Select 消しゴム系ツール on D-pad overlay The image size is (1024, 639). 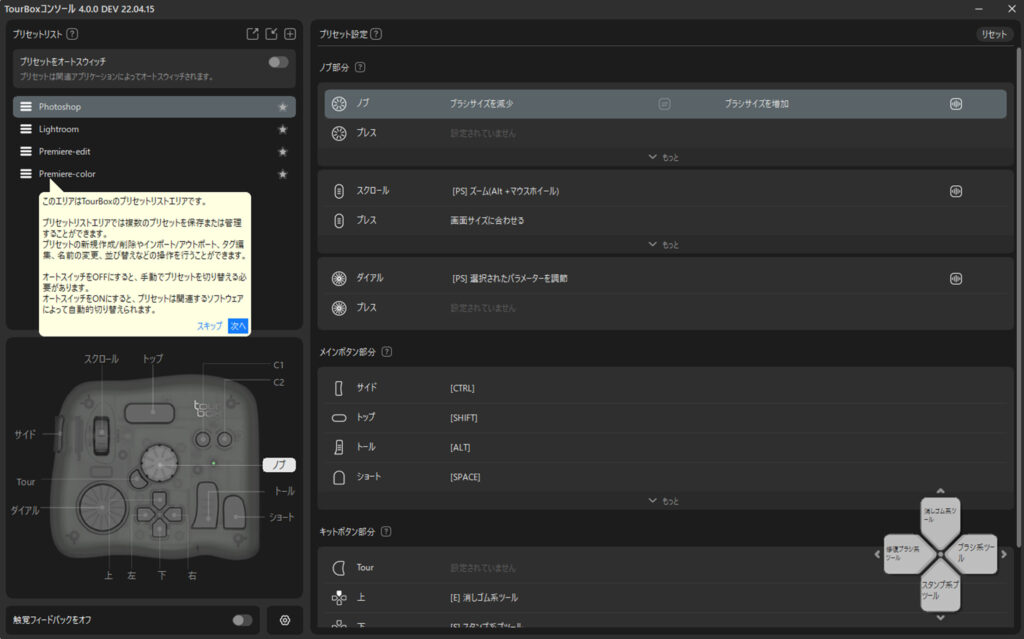click(940, 518)
